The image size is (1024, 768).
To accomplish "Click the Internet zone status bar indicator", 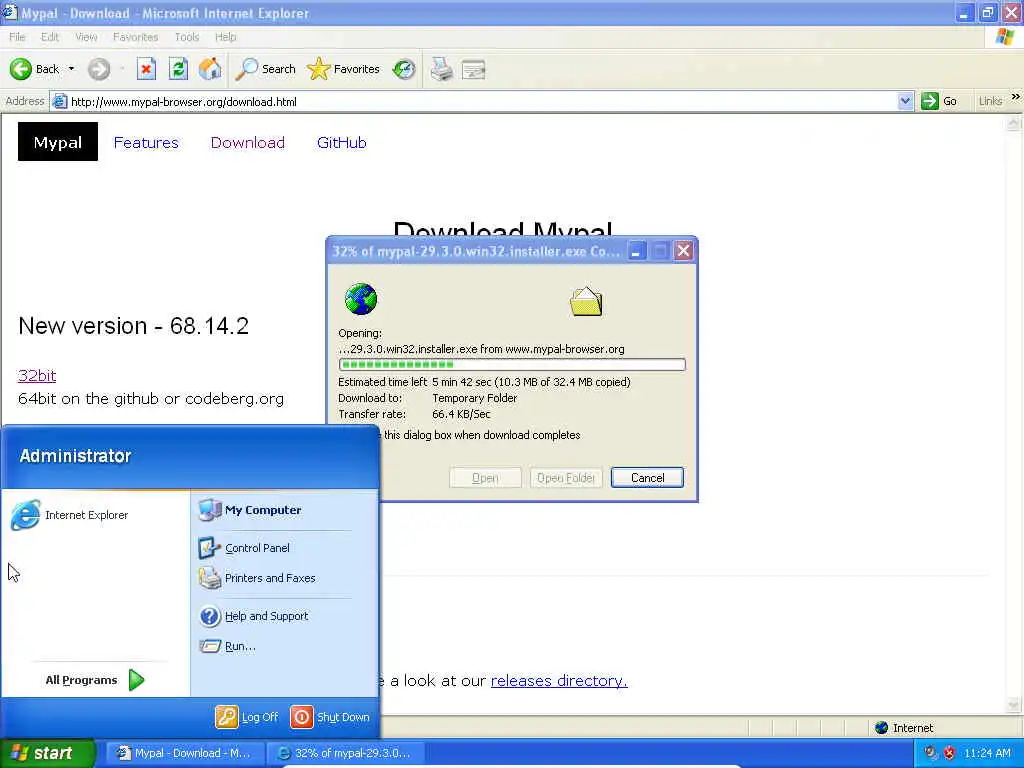I will [x=904, y=728].
